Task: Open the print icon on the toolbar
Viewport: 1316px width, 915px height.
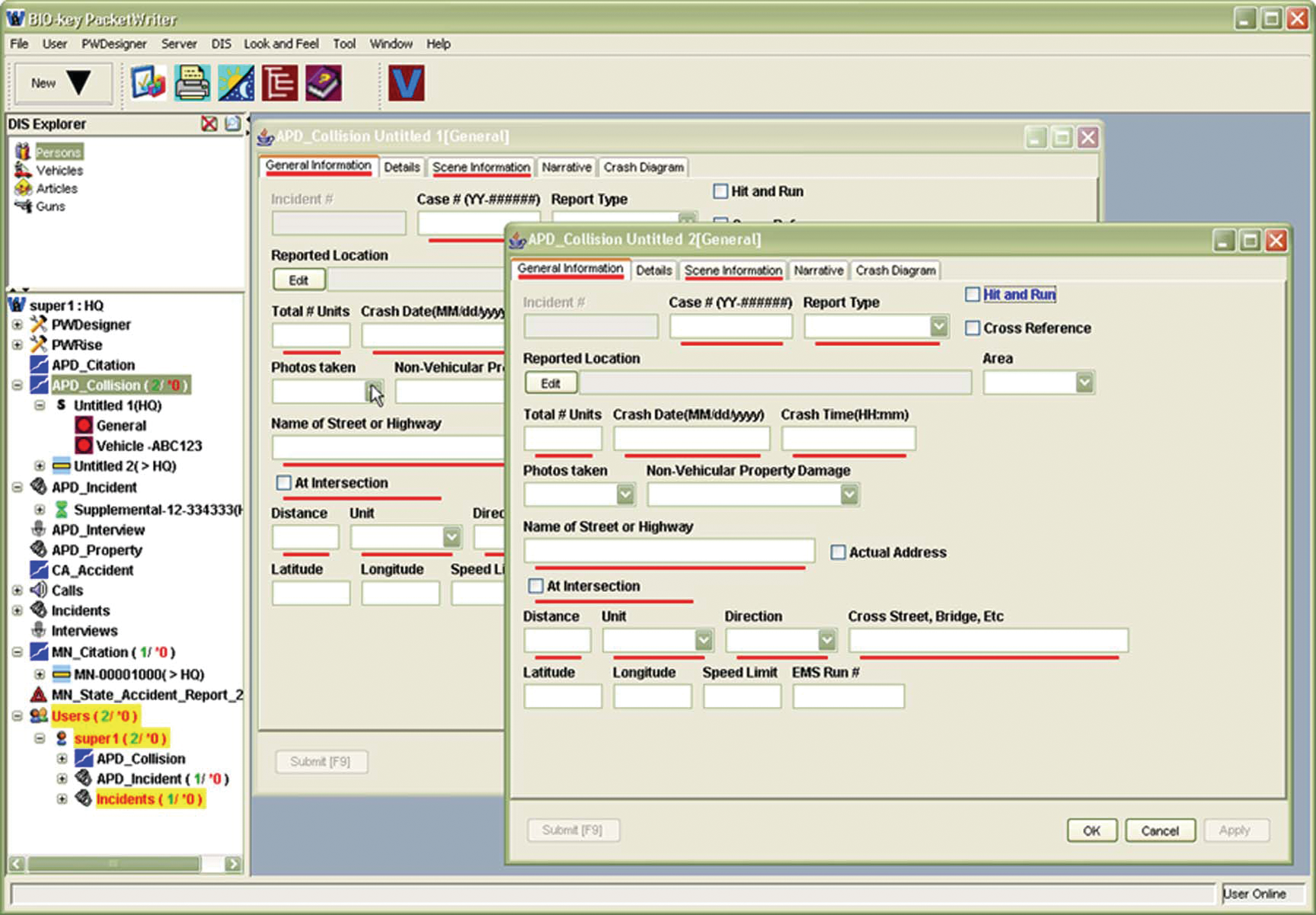Action: click(x=192, y=82)
